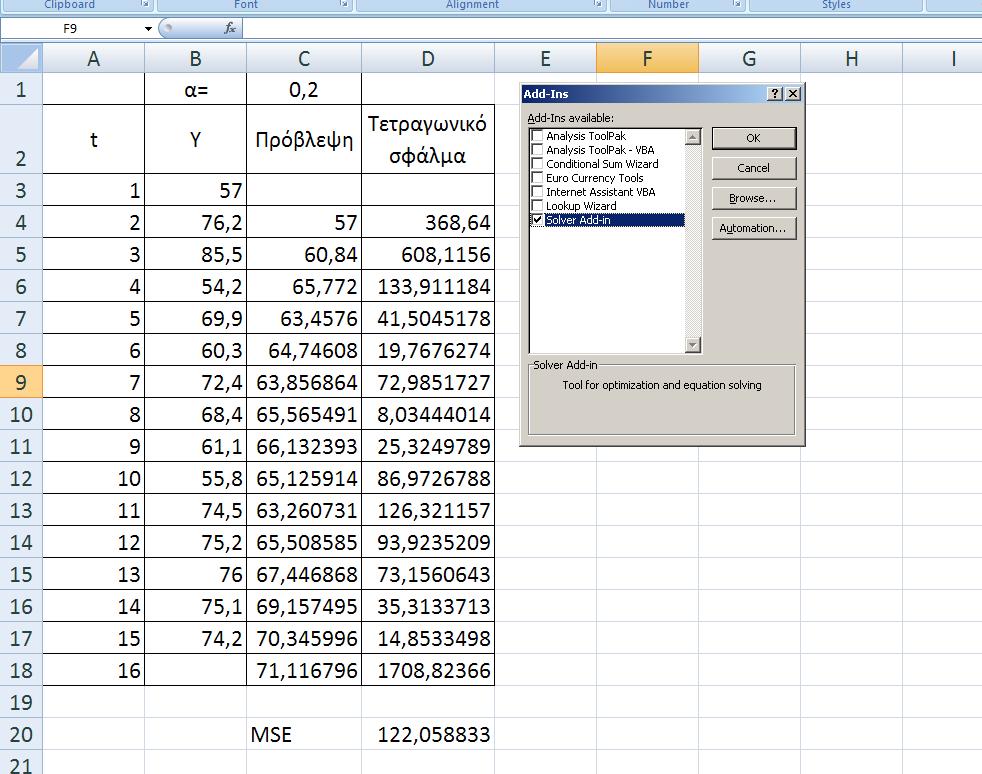Click the t column header cell
The width and height of the screenshot is (982, 774).
click(x=93, y=139)
